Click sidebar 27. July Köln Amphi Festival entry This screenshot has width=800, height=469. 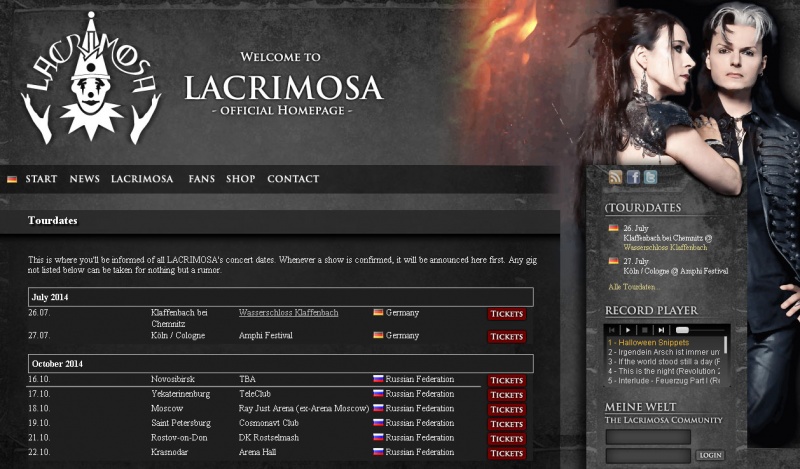(668, 266)
